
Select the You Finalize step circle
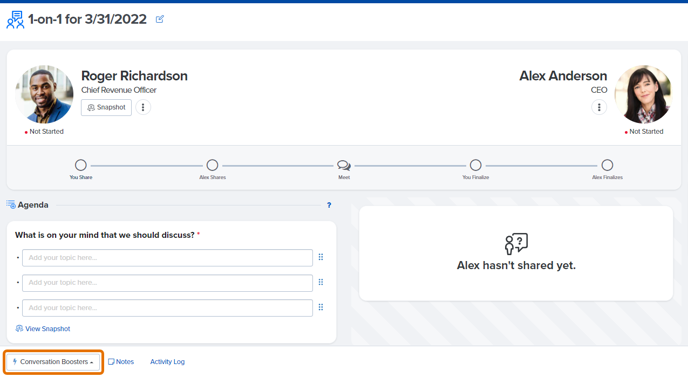pyautogui.click(x=476, y=165)
